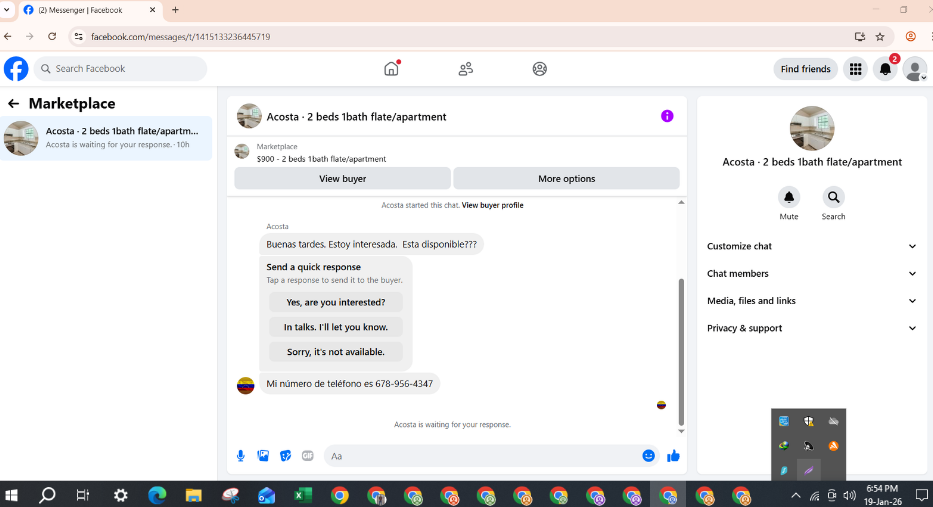Open the tab search dropdown arrow
933x507 pixels.
[7, 10]
